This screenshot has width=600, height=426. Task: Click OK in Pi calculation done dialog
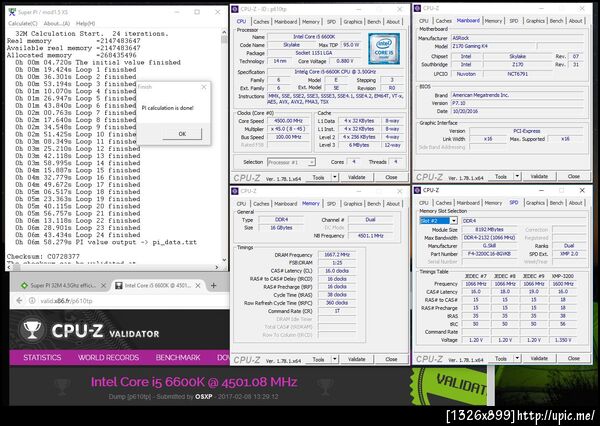pos(182,134)
